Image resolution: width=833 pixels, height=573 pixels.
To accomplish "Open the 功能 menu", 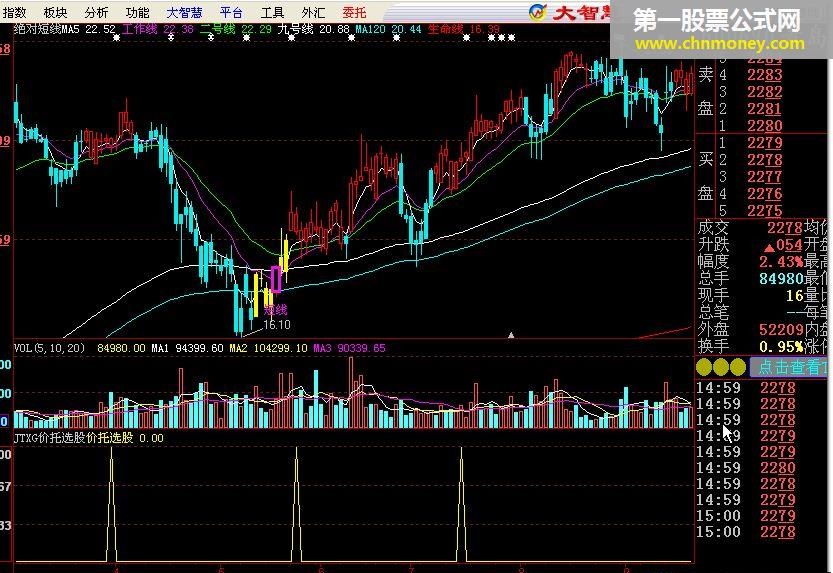I will click(137, 12).
